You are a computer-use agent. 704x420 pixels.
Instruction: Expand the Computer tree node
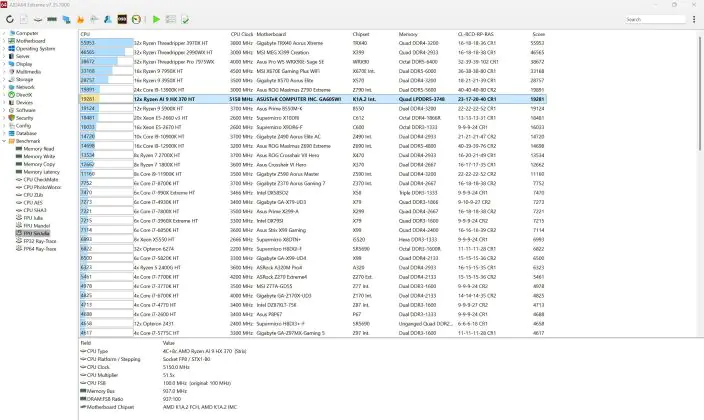[4, 33]
